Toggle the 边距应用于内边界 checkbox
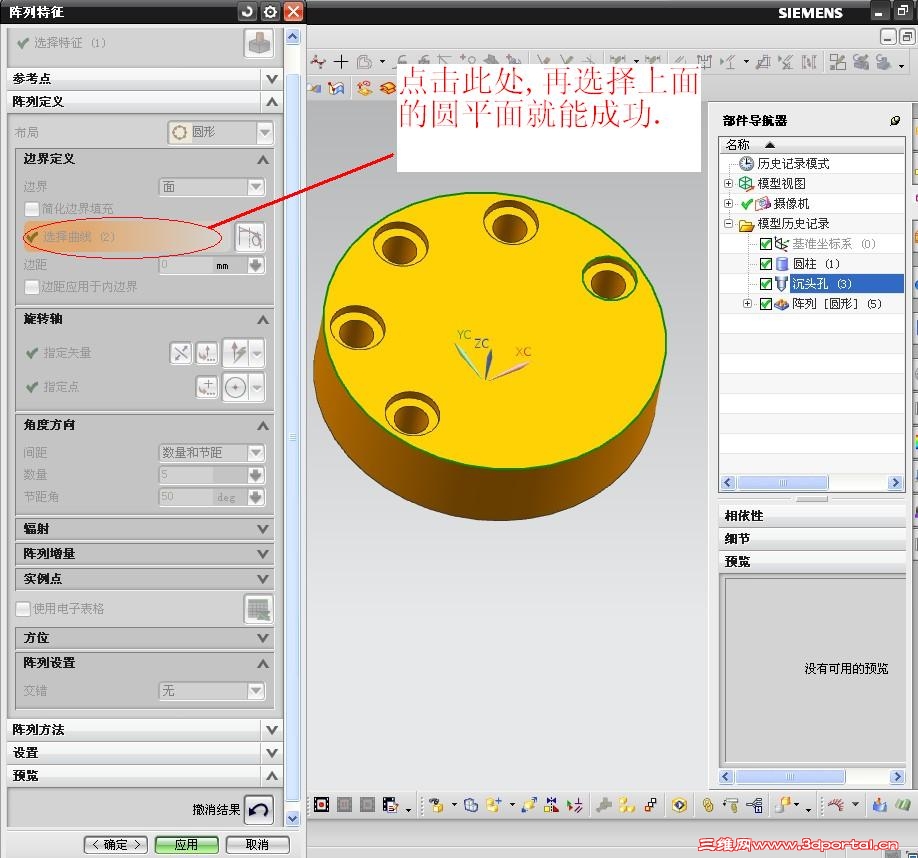 [31, 287]
